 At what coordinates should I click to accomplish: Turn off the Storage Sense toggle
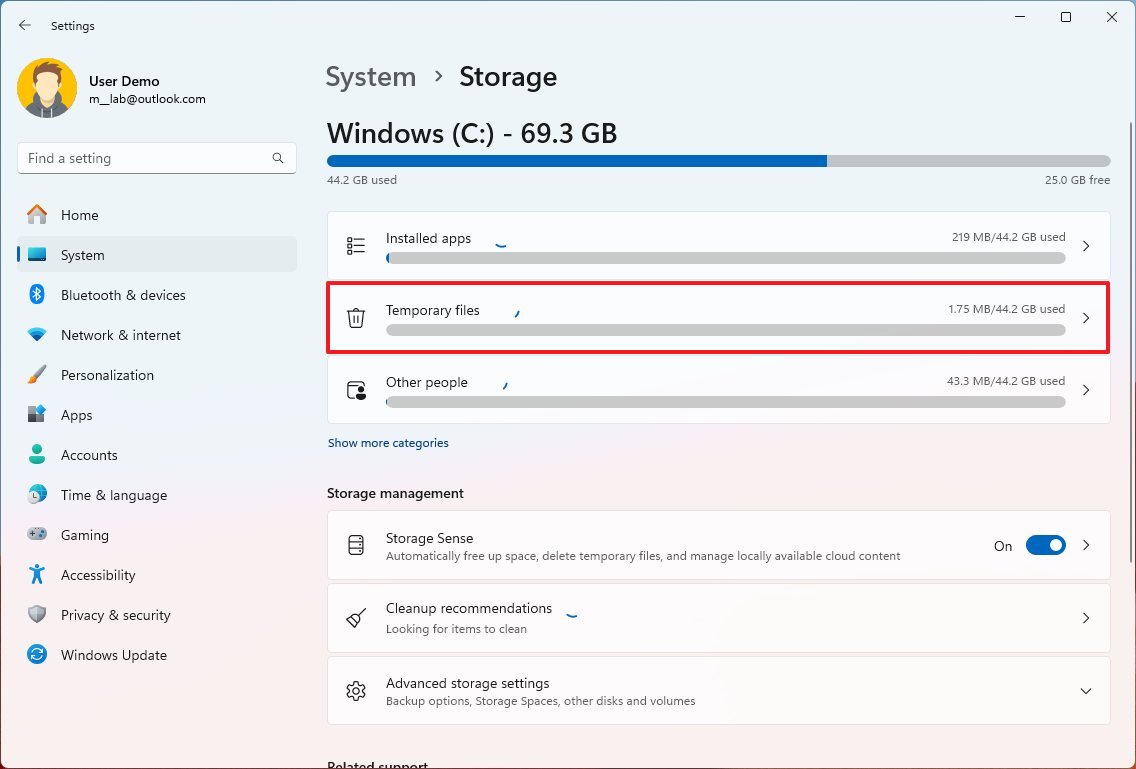[1045, 546]
